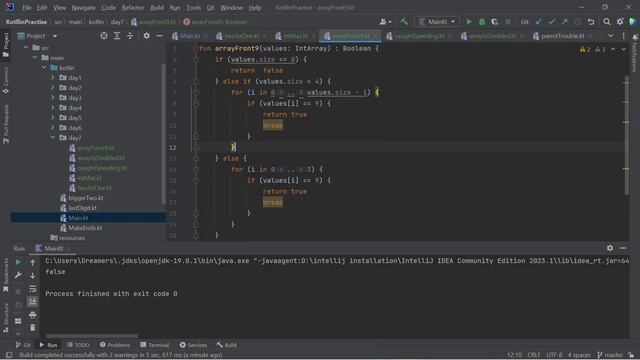Expand the day5 folder
Image resolution: width=640 pixels, height=360 pixels.
point(53,118)
